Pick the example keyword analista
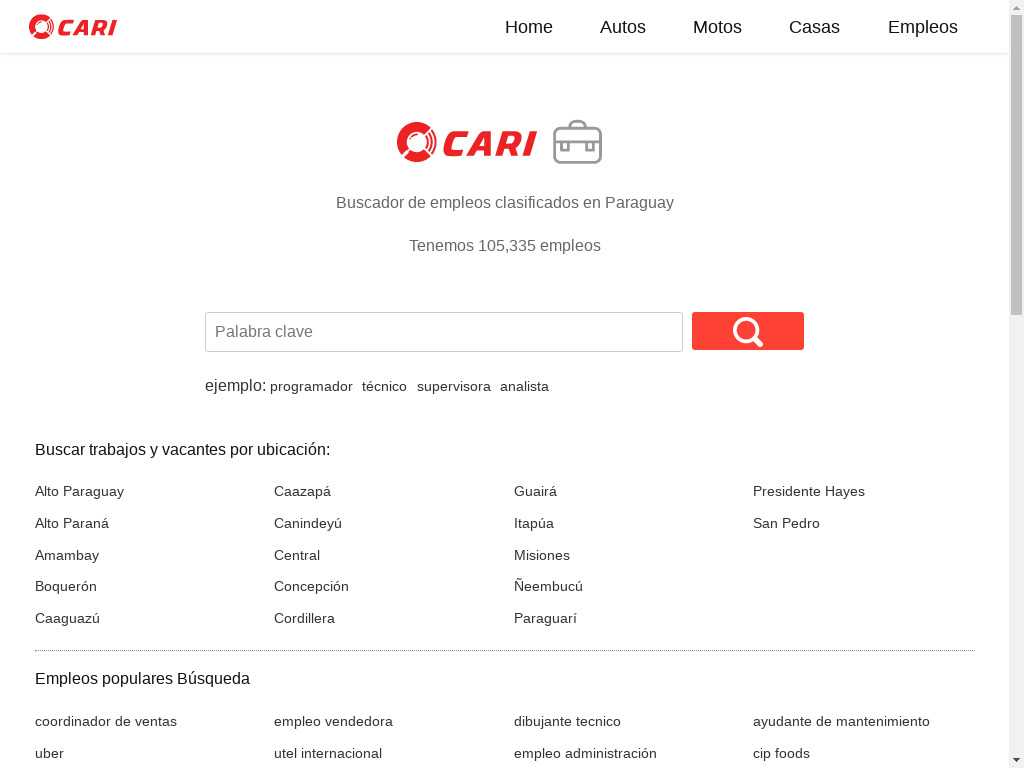 pyautogui.click(x=524, y=387)
